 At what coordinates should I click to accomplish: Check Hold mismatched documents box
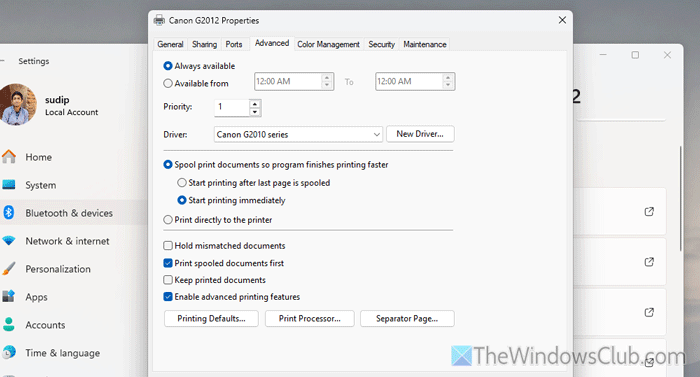(x=168, y=246)
